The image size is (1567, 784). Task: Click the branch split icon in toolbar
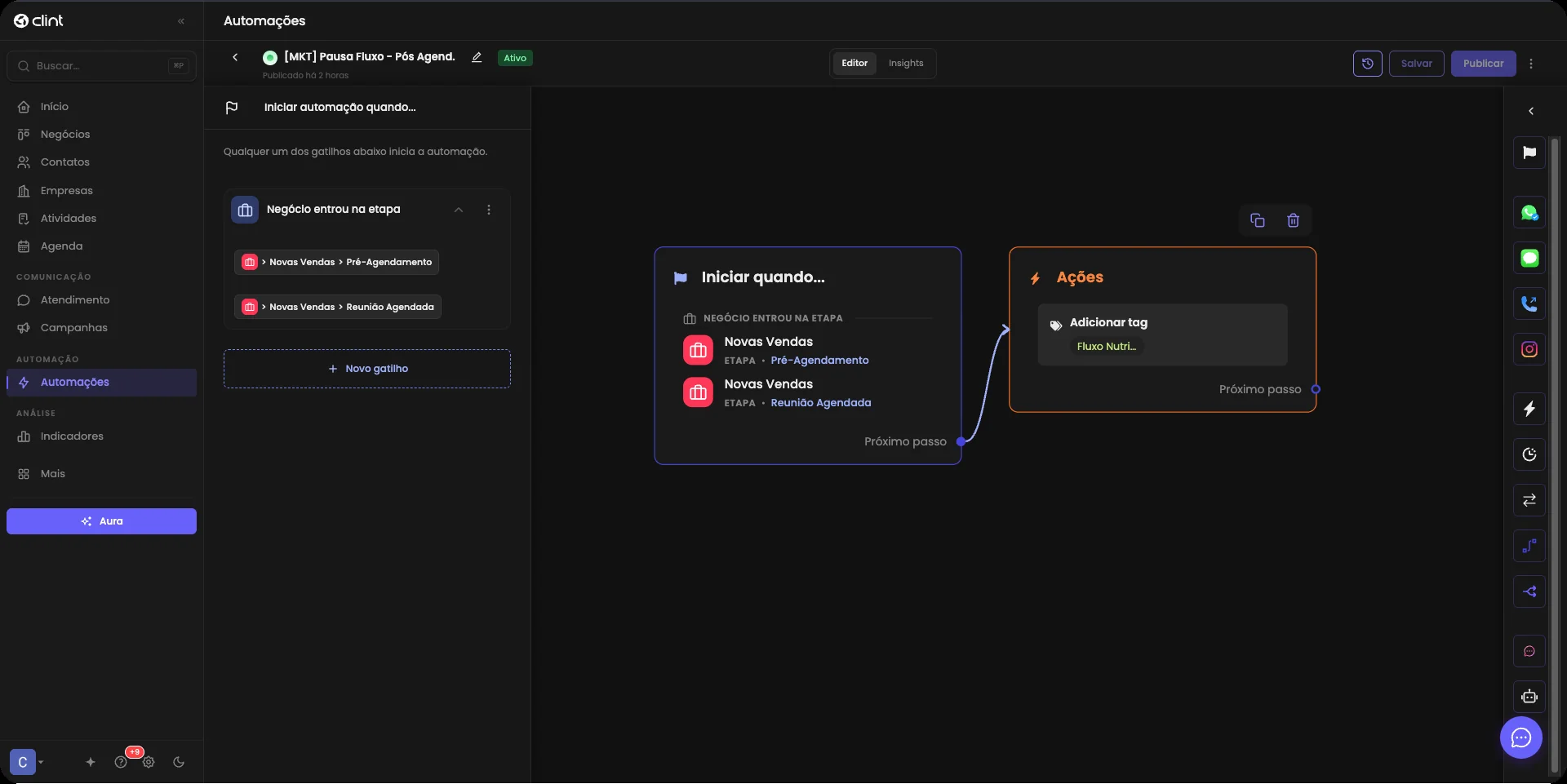click(x=1529, y=591)
